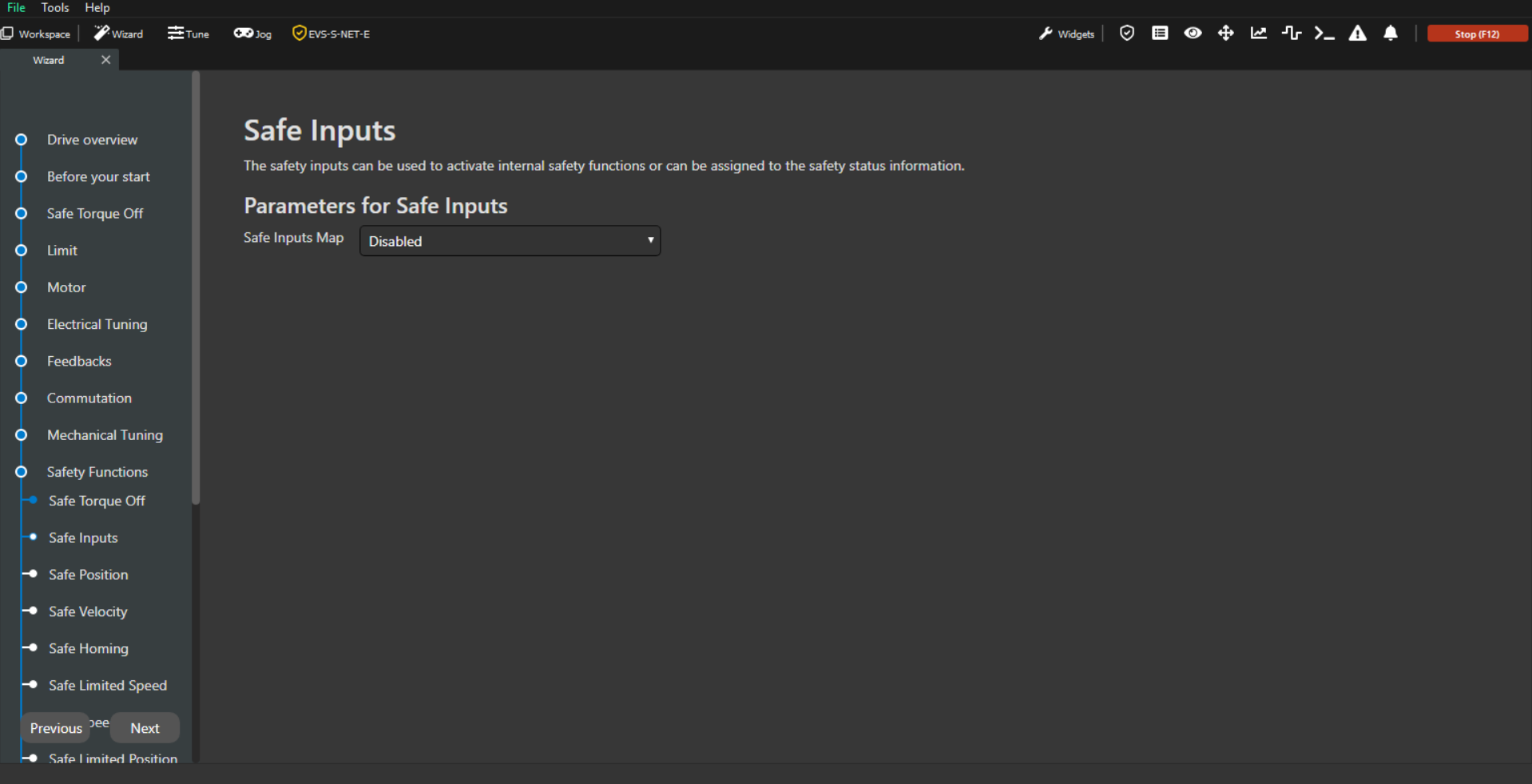Close the Wizard tab
The image size is (1532, 784).
pyautogui.click(x=105, y=60)
